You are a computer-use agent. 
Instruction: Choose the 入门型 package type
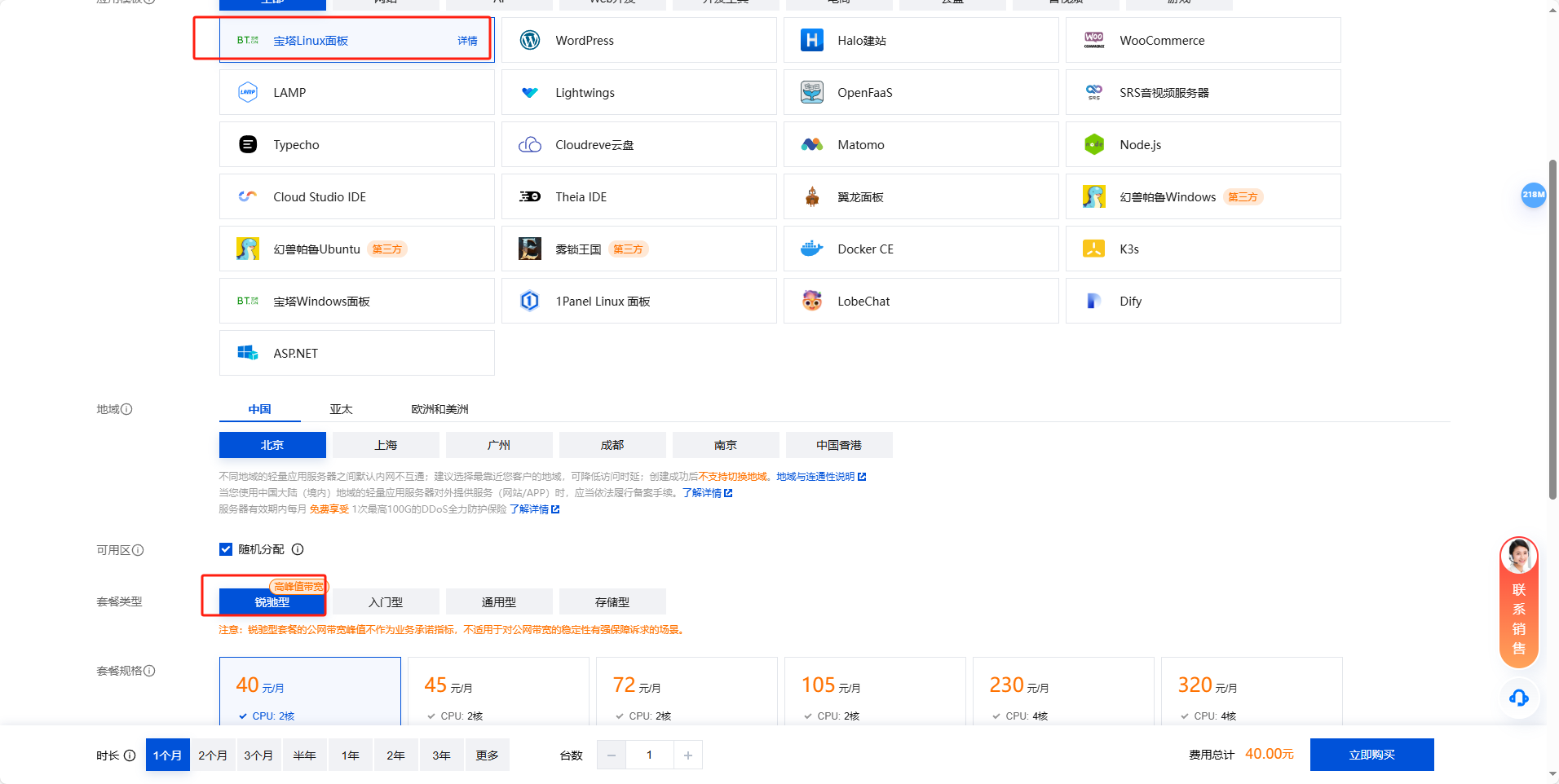386,602
